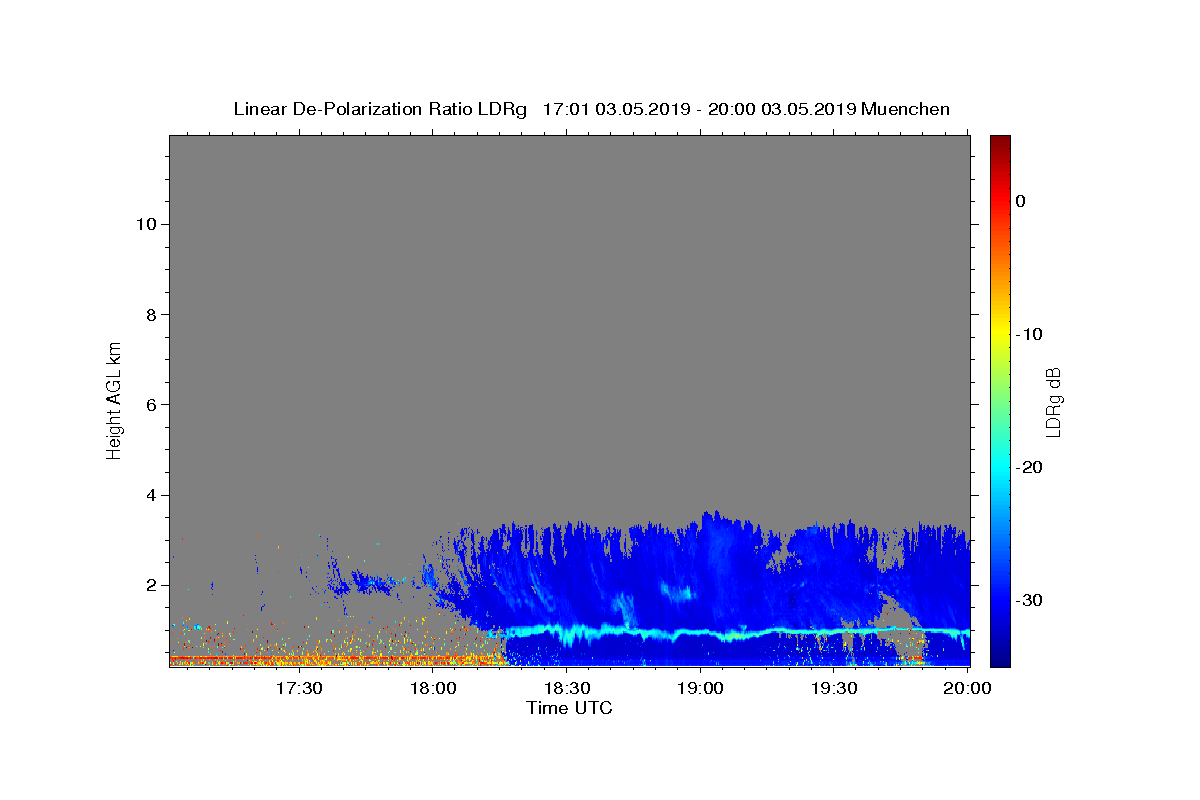Click the 19:00 time axis tick label
This screenshot has height=800, width=1200.
coord(700,689)
